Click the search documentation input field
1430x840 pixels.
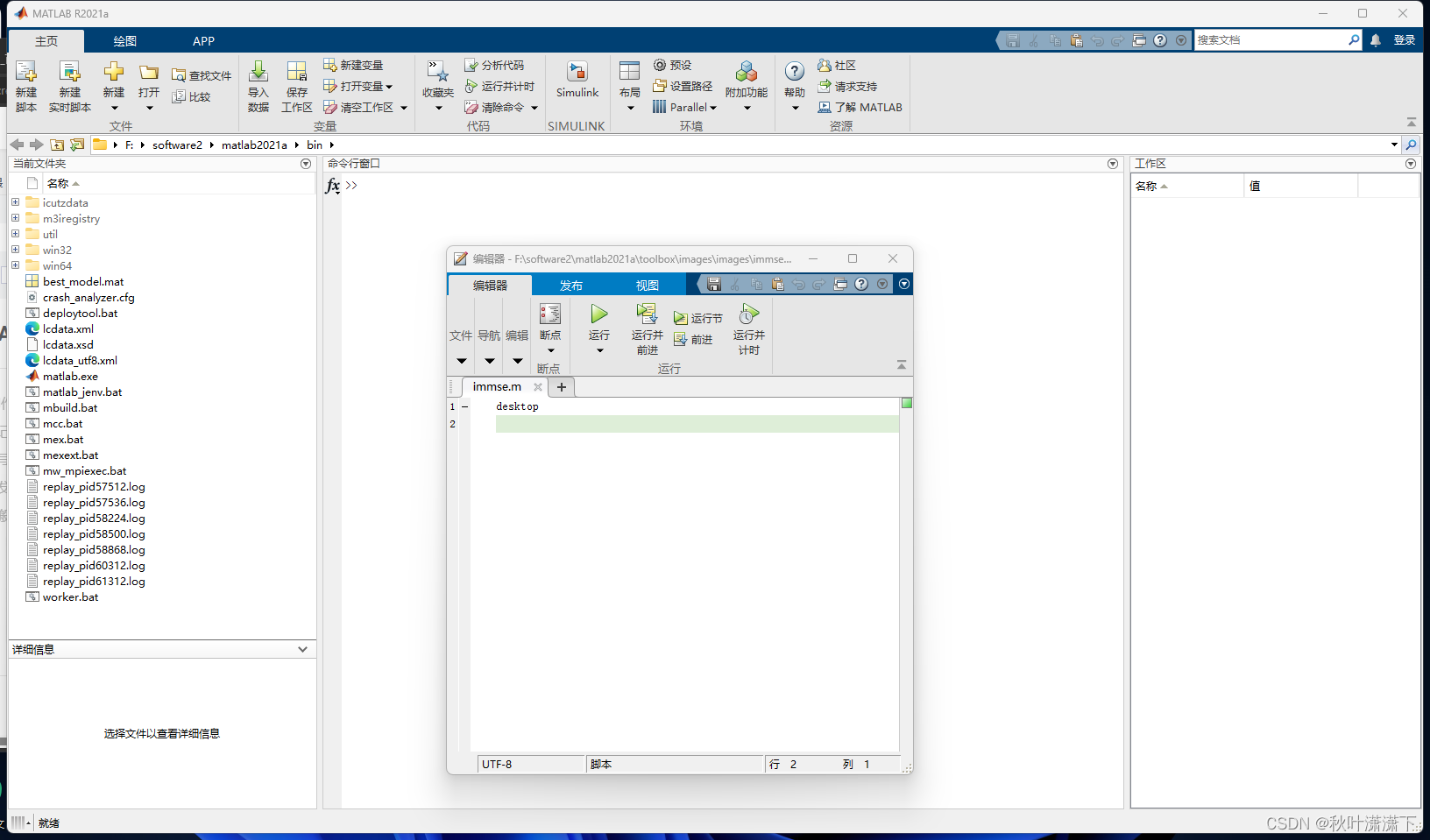click(1271, 40)
